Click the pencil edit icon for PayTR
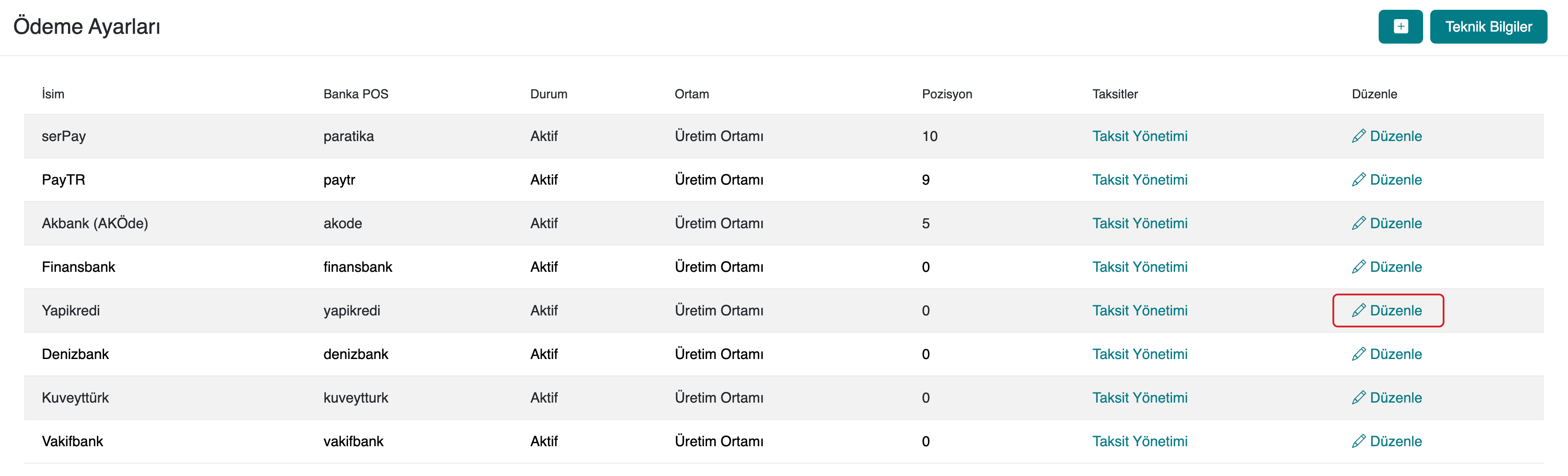The image size is (1568, 476). 1358,180
